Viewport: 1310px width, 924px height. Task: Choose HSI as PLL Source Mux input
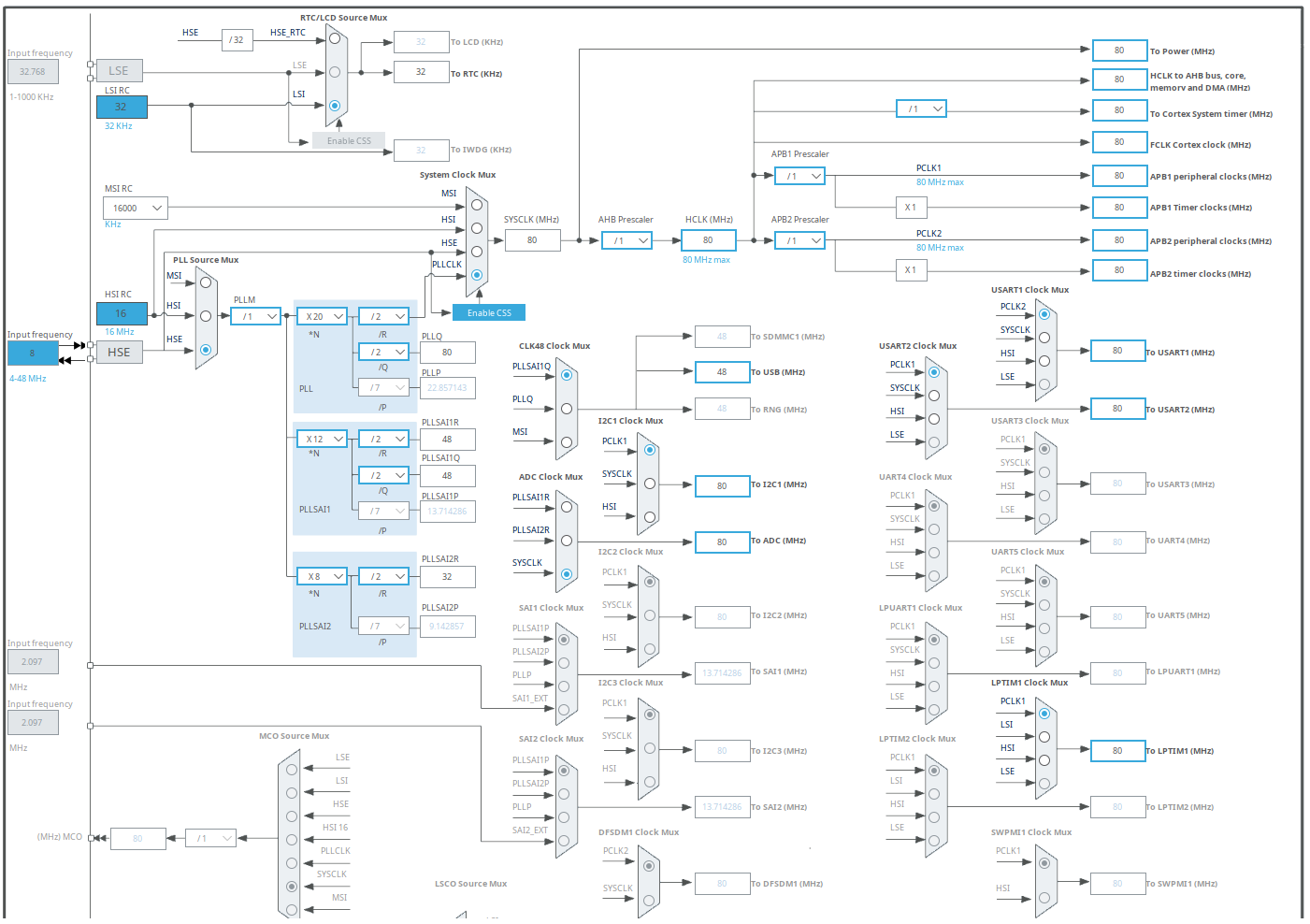tap(206, 316)
